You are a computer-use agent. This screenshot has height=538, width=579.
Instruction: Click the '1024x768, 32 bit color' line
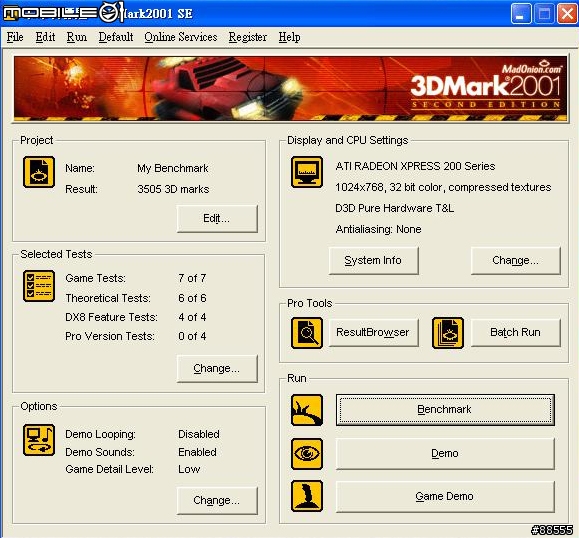tap(443, 188)
